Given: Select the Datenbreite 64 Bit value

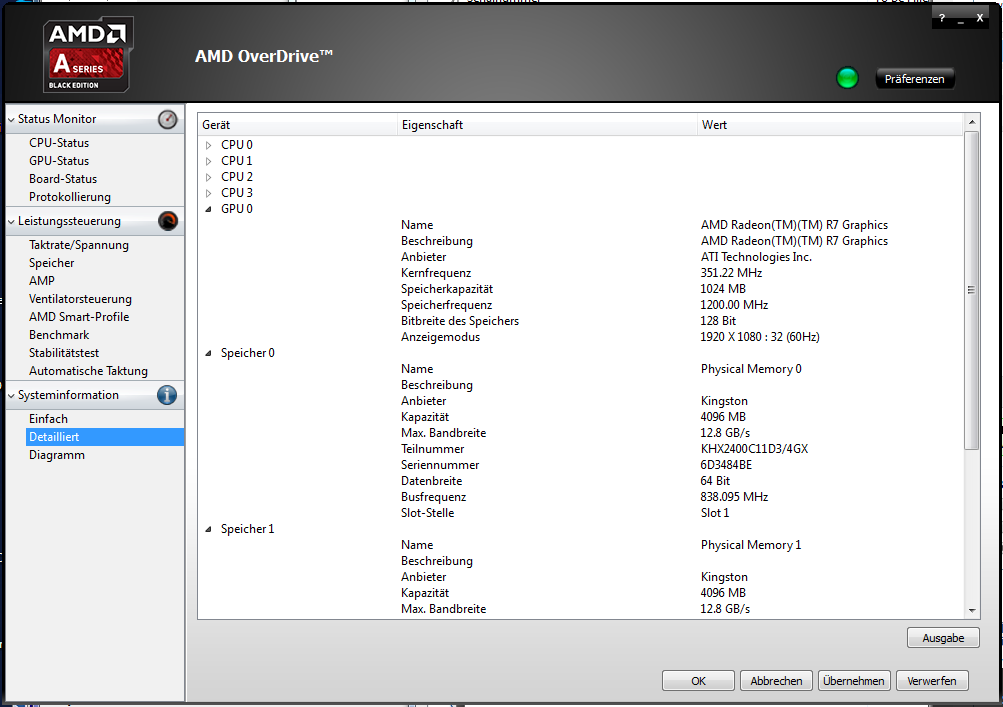Looking at the screenshot, I should click(x=715, y=481).
